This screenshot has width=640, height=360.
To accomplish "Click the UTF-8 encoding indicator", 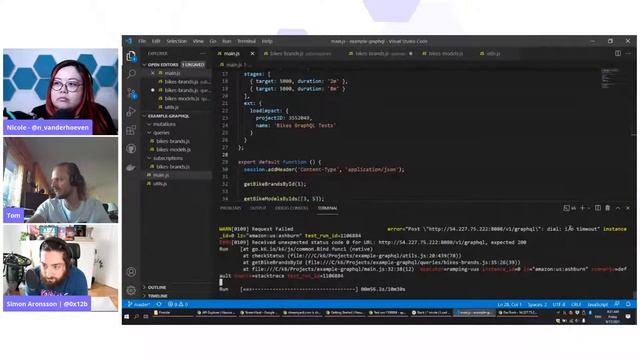I will point(559,304).
